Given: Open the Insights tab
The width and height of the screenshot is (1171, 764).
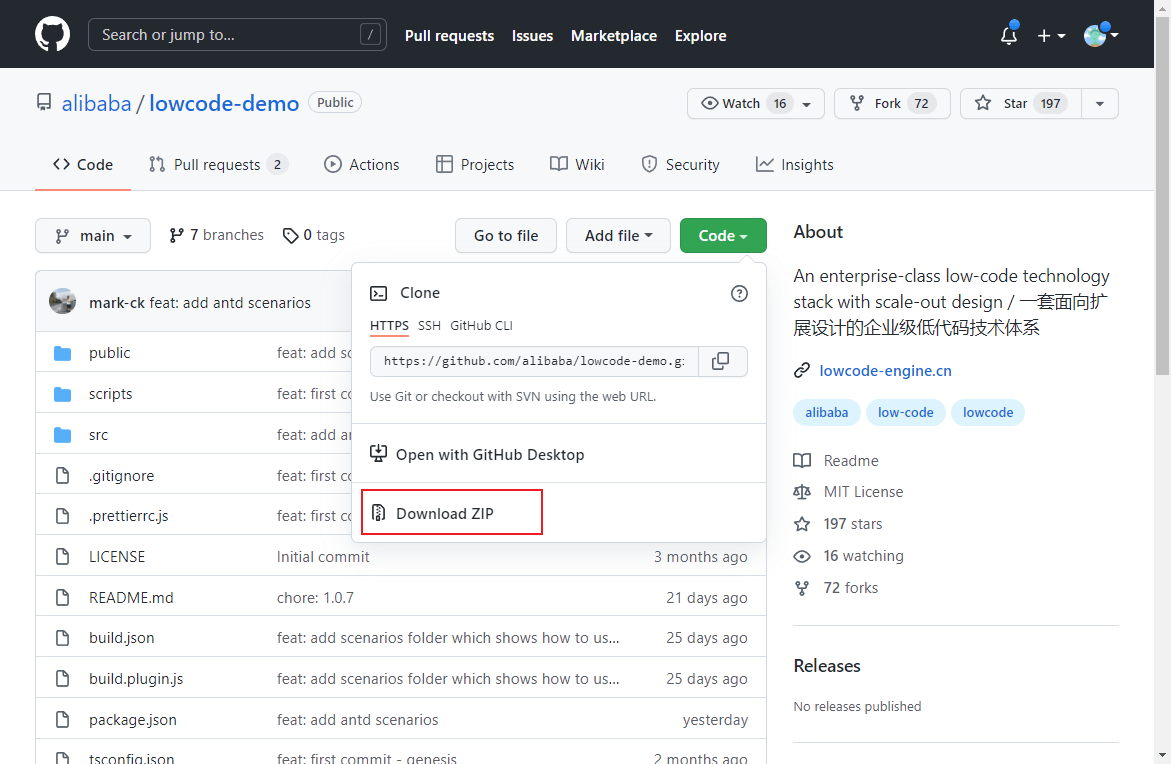Looking at the screenshot, I should 795,164.
